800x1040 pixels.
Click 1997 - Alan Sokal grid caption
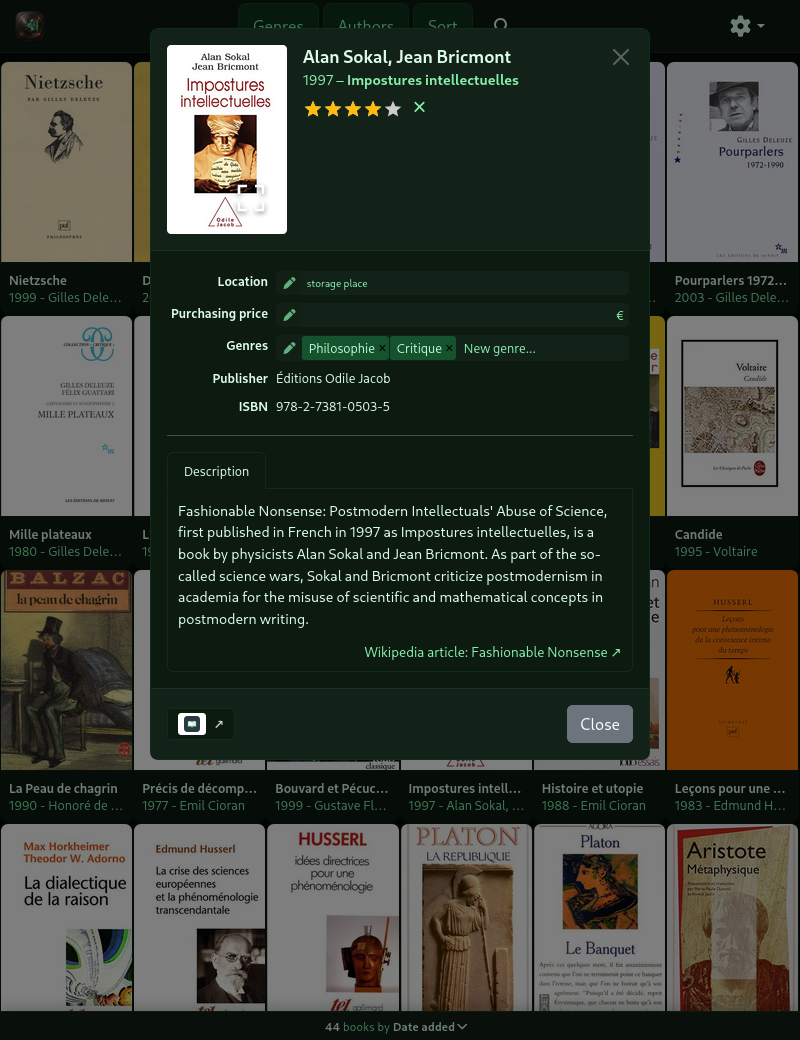pyautogui.click(x=466, y=806)
